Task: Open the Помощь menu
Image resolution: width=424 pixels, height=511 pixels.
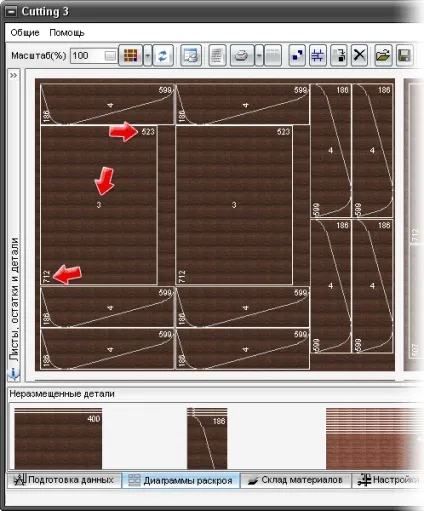Action: (67, 33)
